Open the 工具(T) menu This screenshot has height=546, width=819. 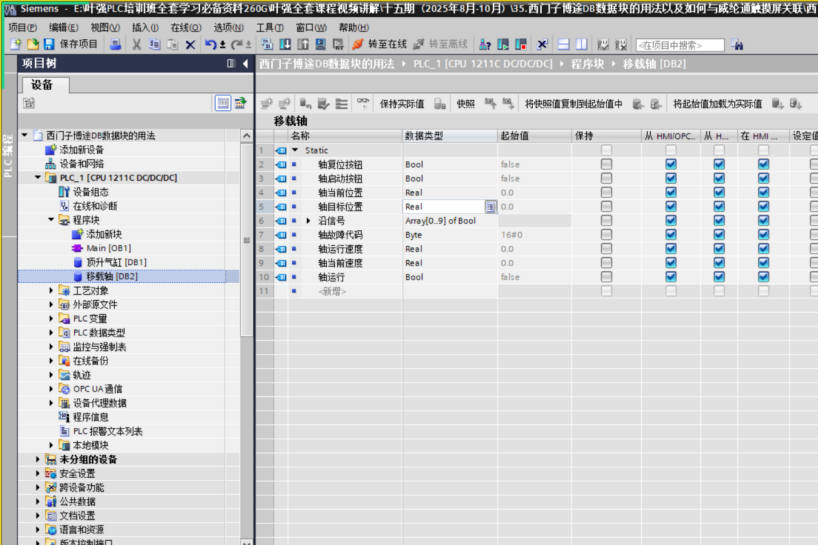270,27
